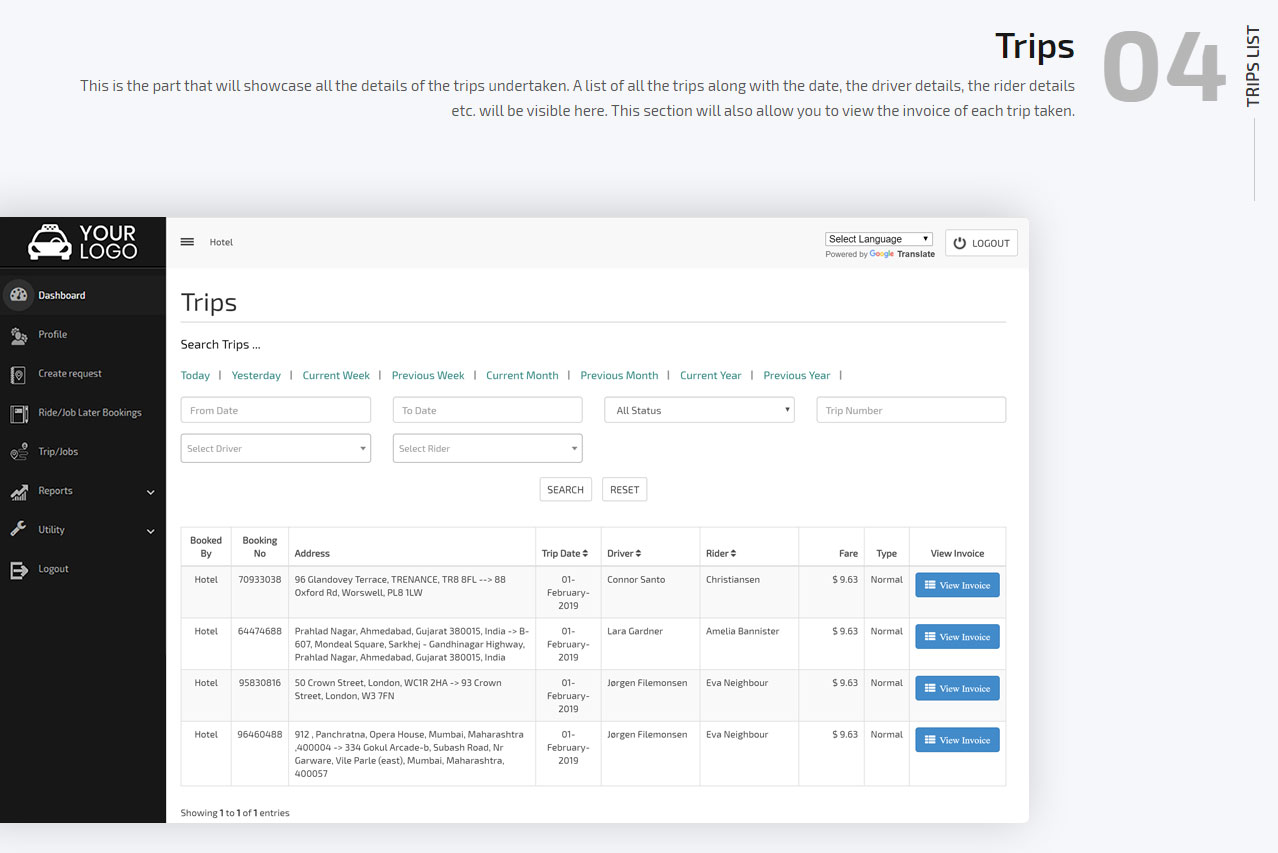
Task: Filter trips by Current Week
Action: pos(336,375)
